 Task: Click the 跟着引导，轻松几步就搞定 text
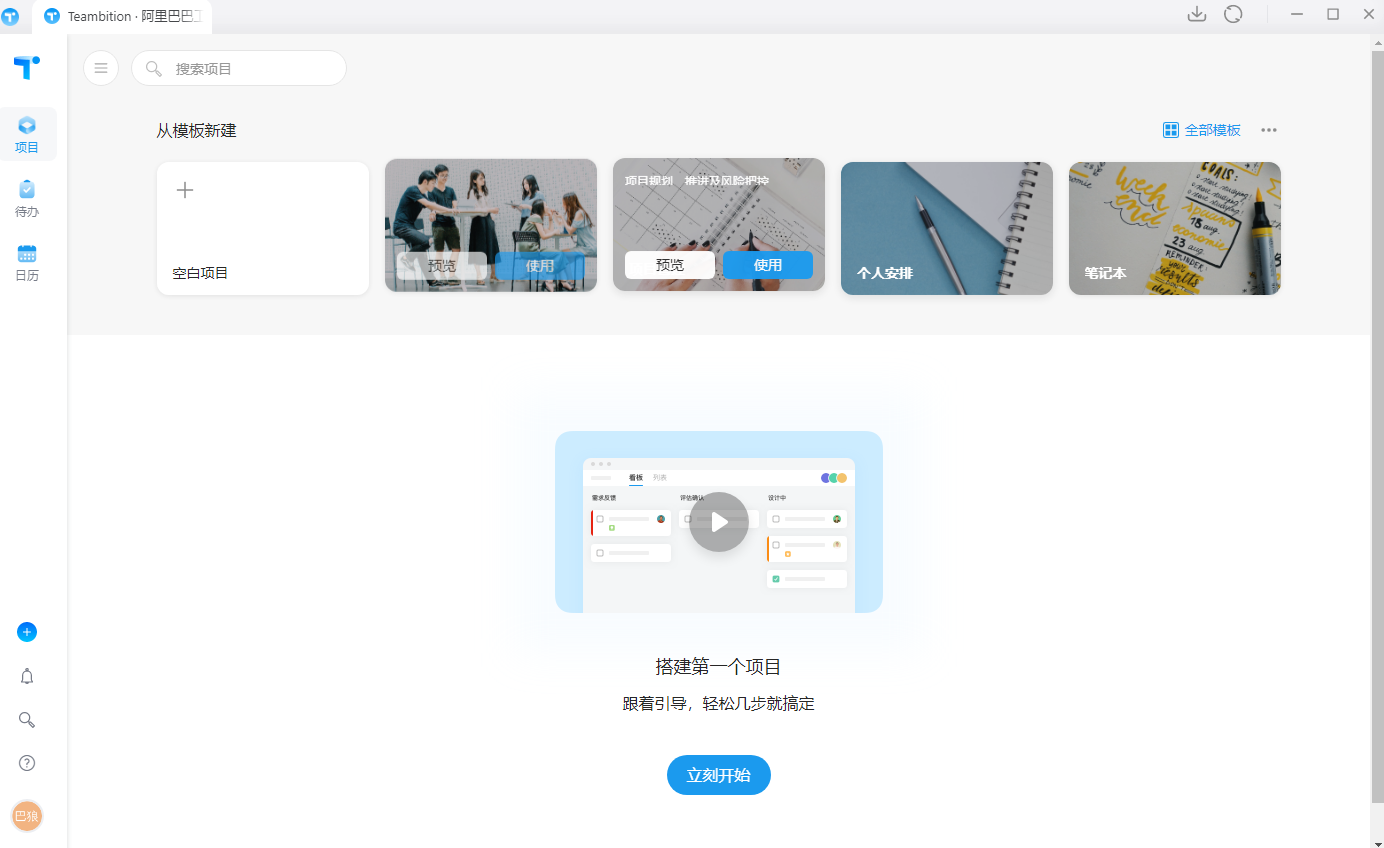click(719, 704)
